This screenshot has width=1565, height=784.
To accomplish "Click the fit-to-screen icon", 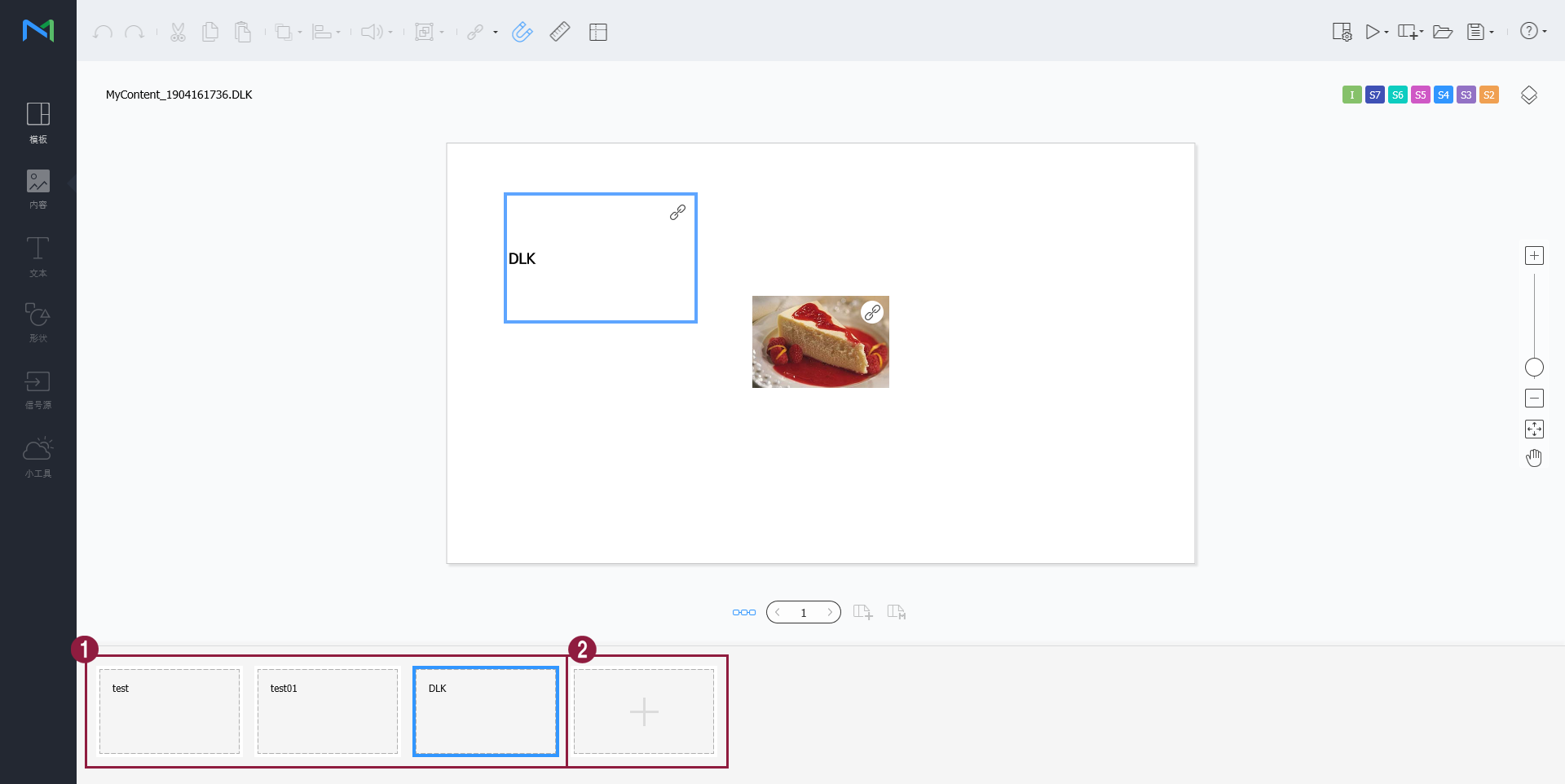I will pos(1534,429).
